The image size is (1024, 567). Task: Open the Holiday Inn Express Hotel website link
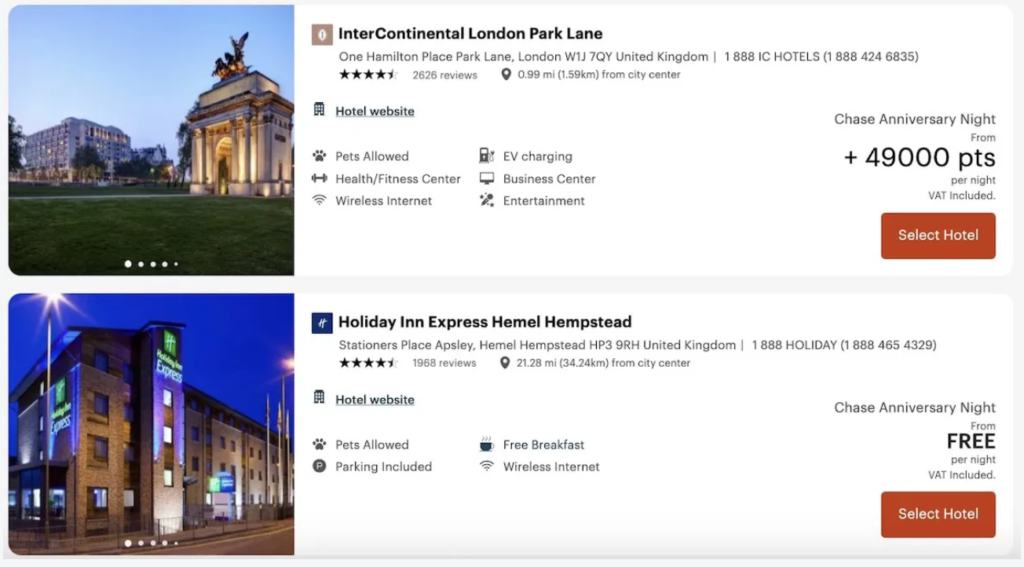tap(375, 399)
